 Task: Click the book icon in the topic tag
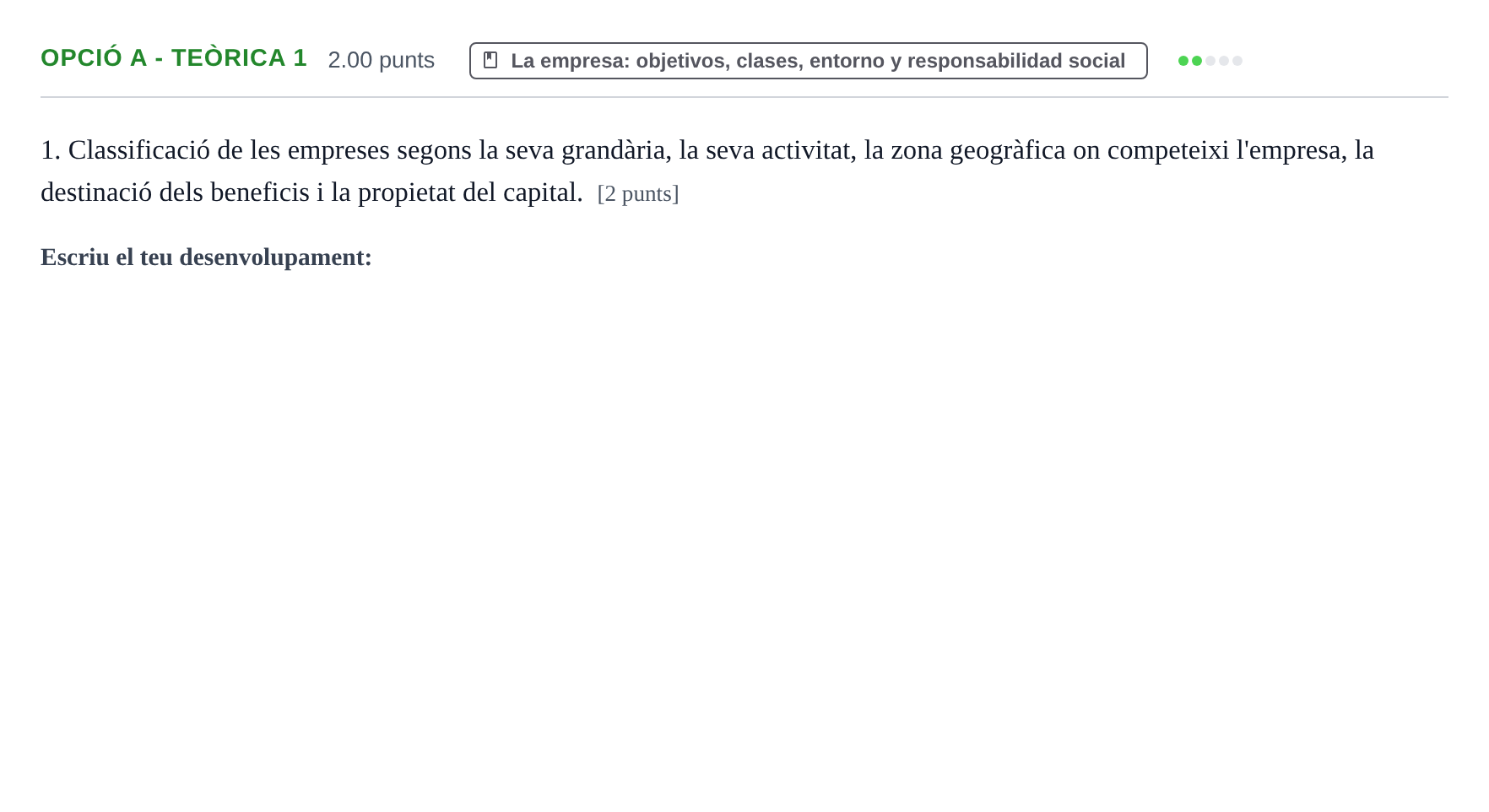coord(490,60)
